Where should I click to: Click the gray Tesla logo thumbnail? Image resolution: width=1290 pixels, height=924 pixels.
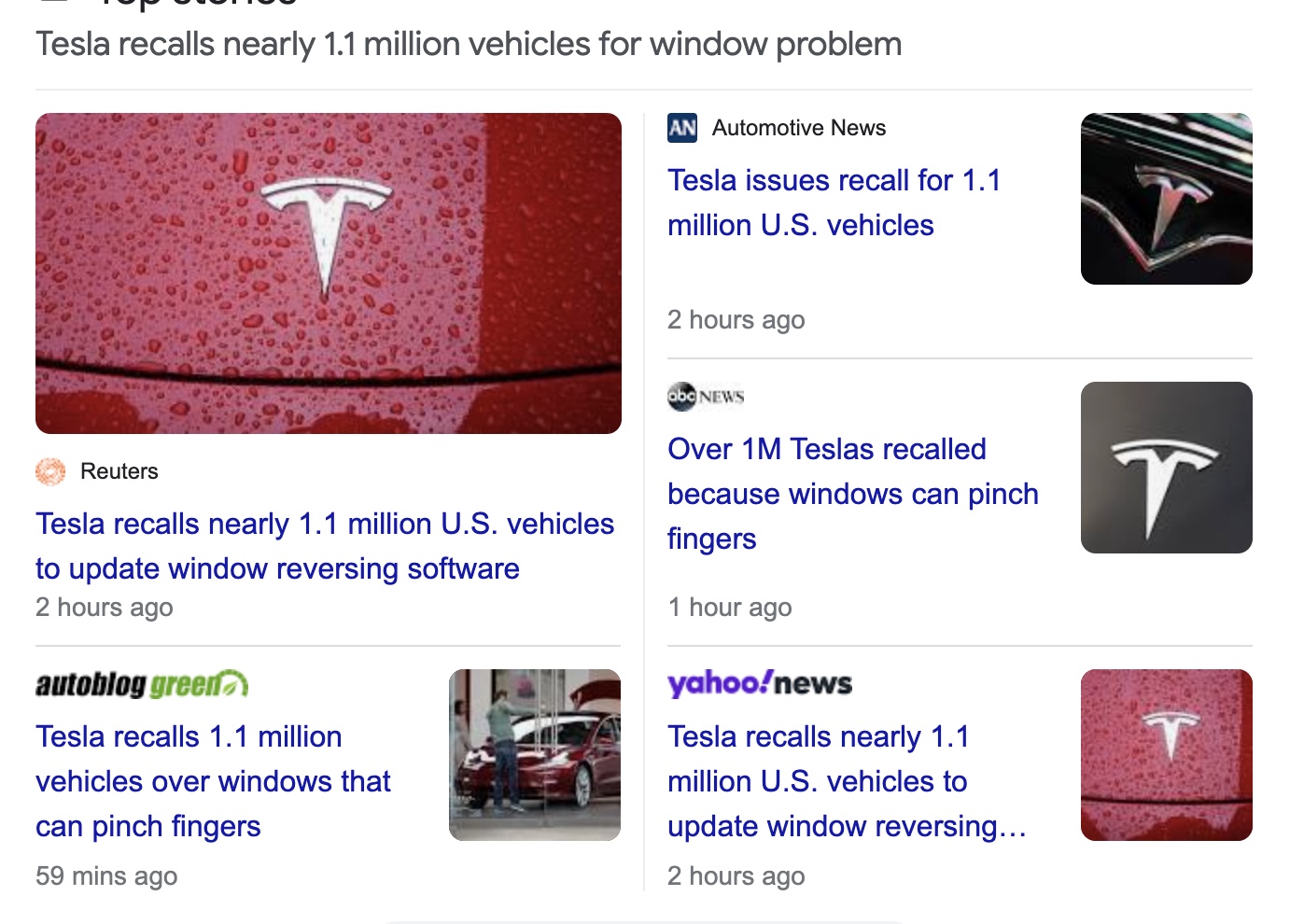1166,467
